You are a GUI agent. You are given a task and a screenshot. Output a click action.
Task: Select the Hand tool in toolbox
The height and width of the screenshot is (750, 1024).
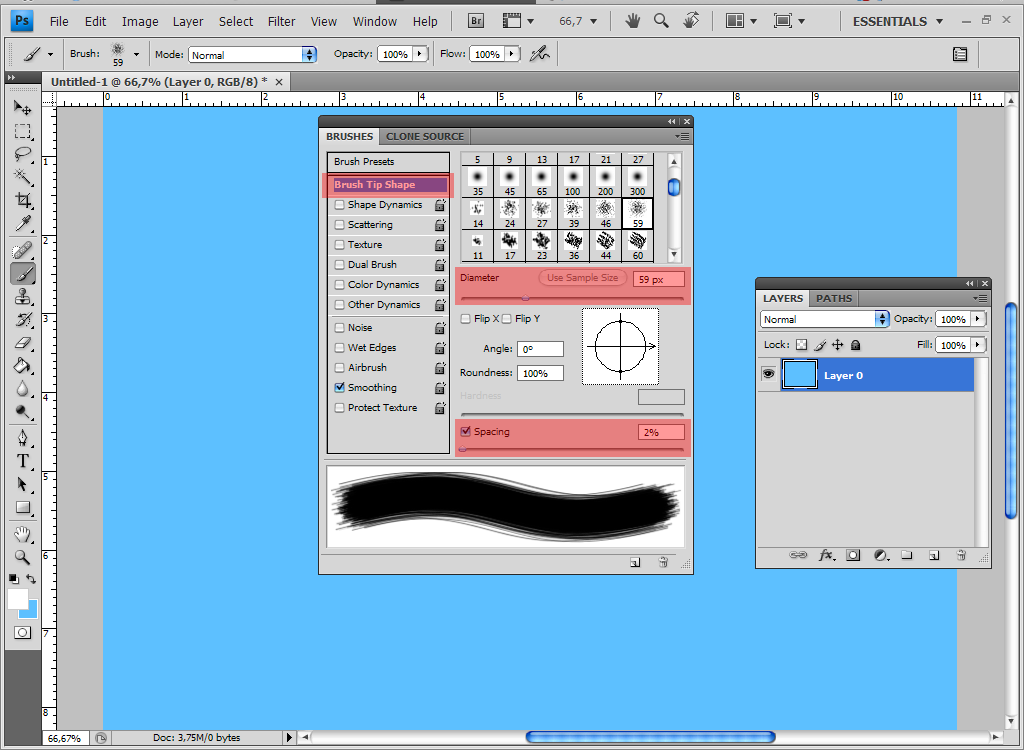[x=23, y=534]
